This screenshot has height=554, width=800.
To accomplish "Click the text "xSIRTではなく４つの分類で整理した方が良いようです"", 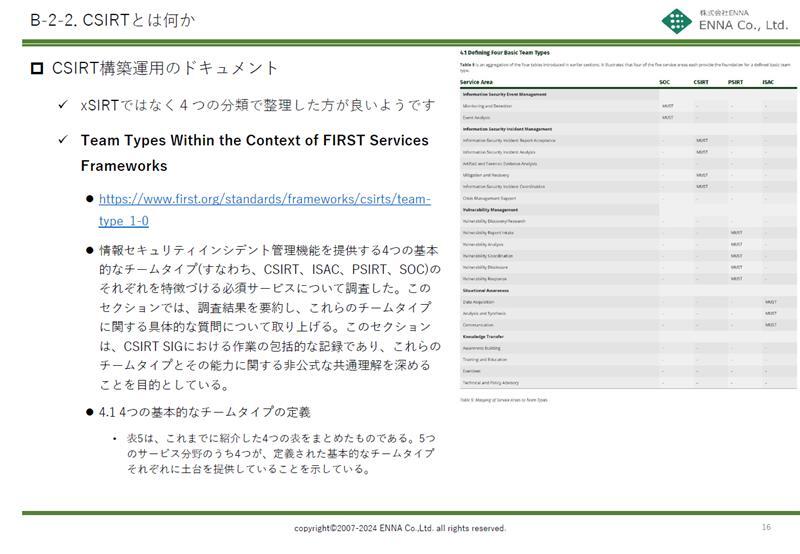I will (258, 105).
